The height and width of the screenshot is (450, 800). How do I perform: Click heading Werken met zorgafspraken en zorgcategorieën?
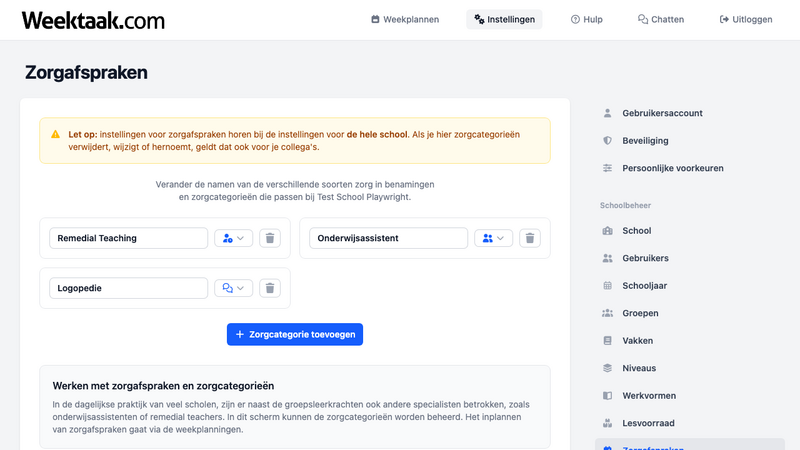point(163,386)
